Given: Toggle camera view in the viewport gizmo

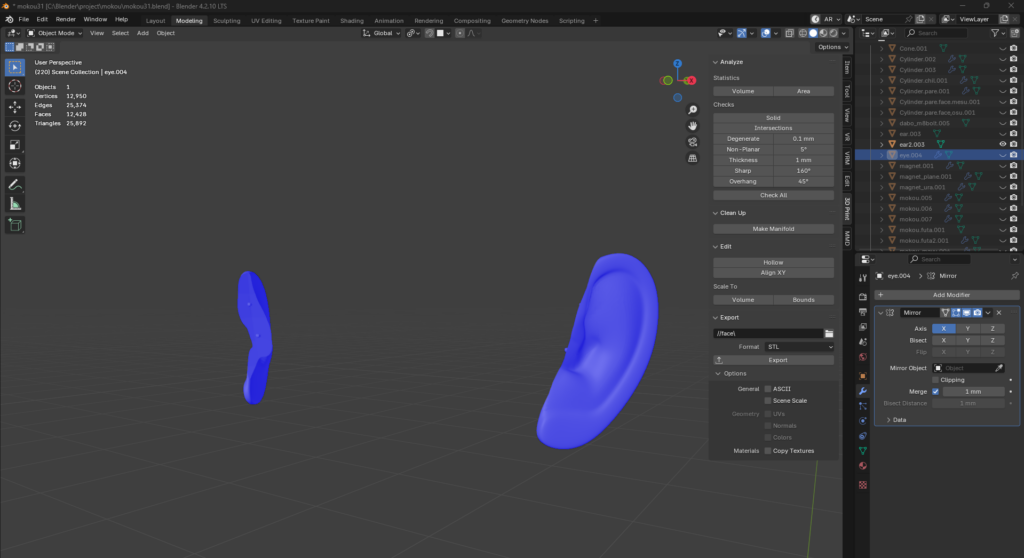Looking at the screenshot, I should 692,142.
